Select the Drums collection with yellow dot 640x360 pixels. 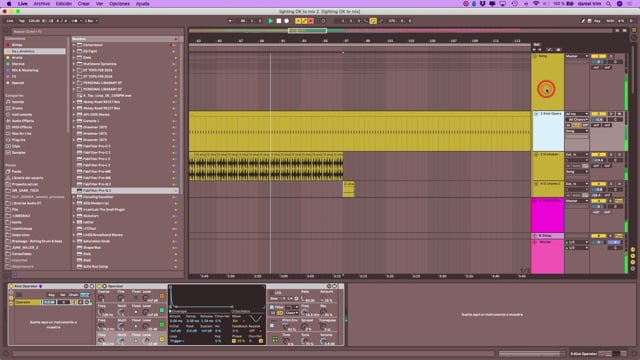(17, 58)
